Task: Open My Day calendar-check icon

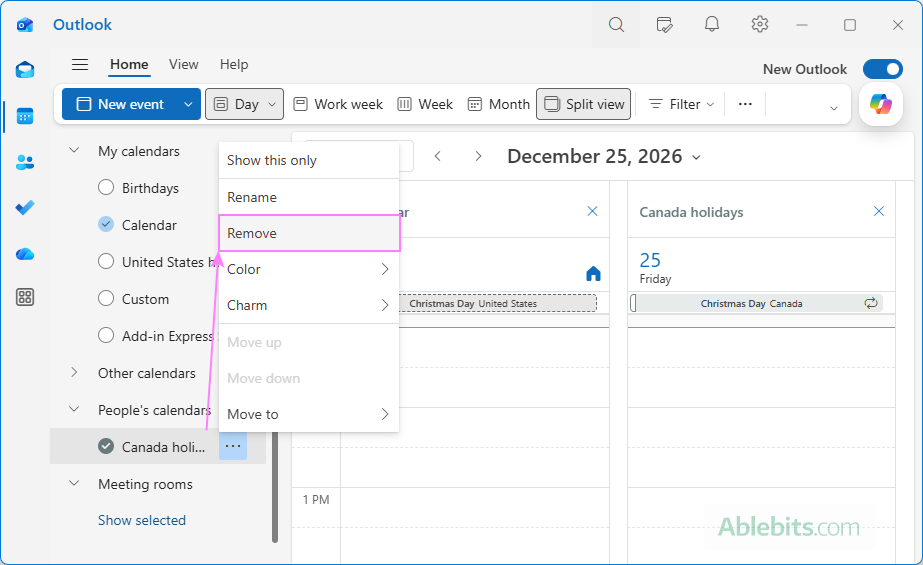Action: 664,25
